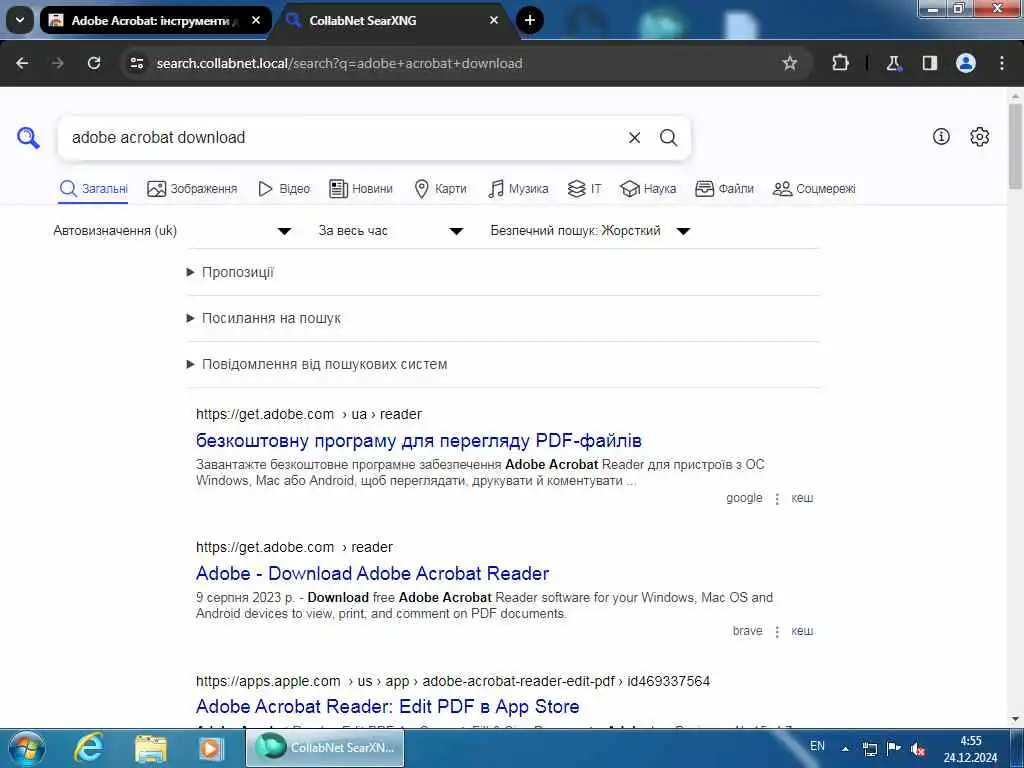The width and height of the screenshot is (1024, 768).
Task: Launch Internet Explorer from taskbar
Action: (88, 748)
